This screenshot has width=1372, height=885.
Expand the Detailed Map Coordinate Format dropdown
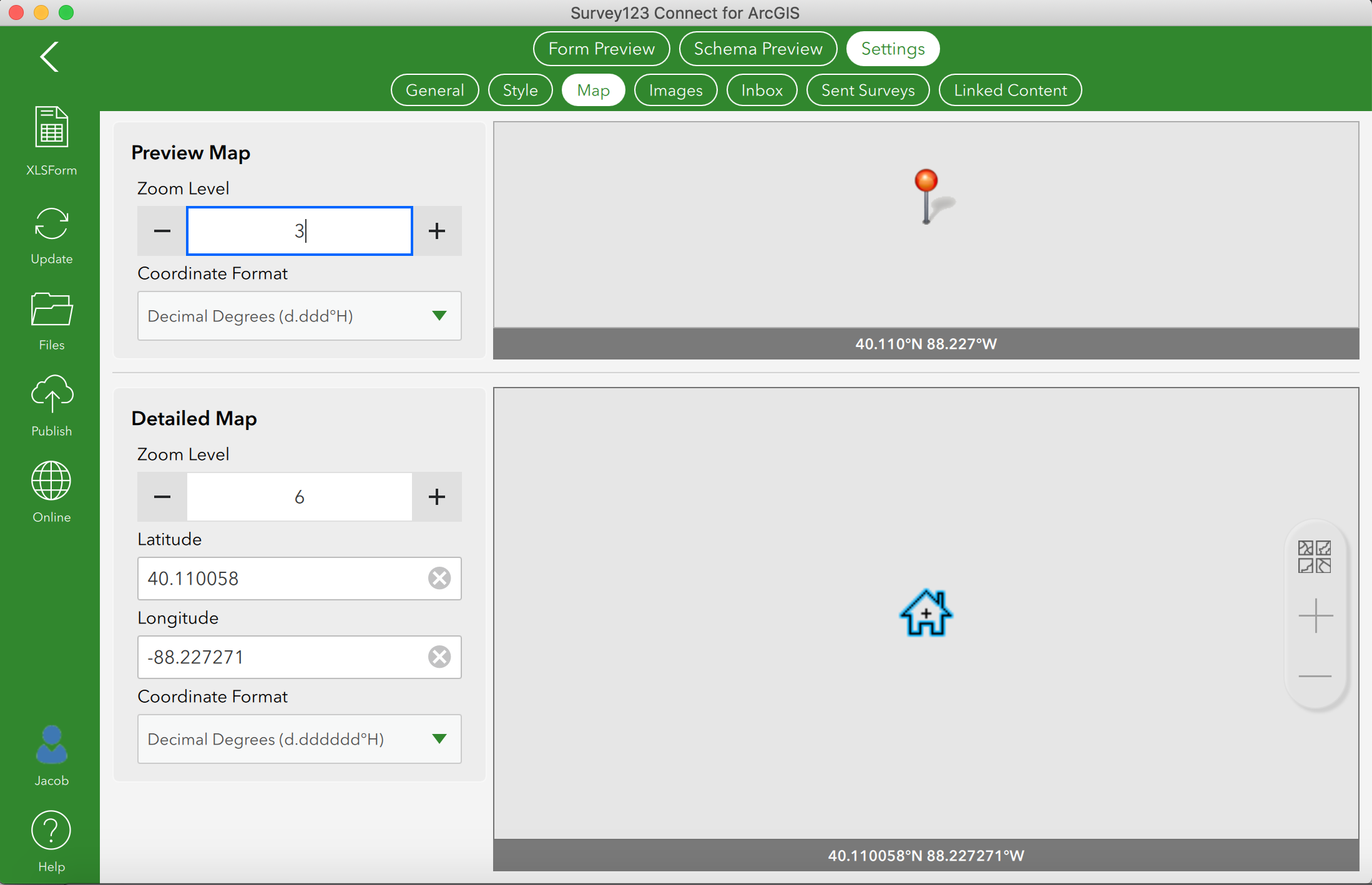pos(439,739)
